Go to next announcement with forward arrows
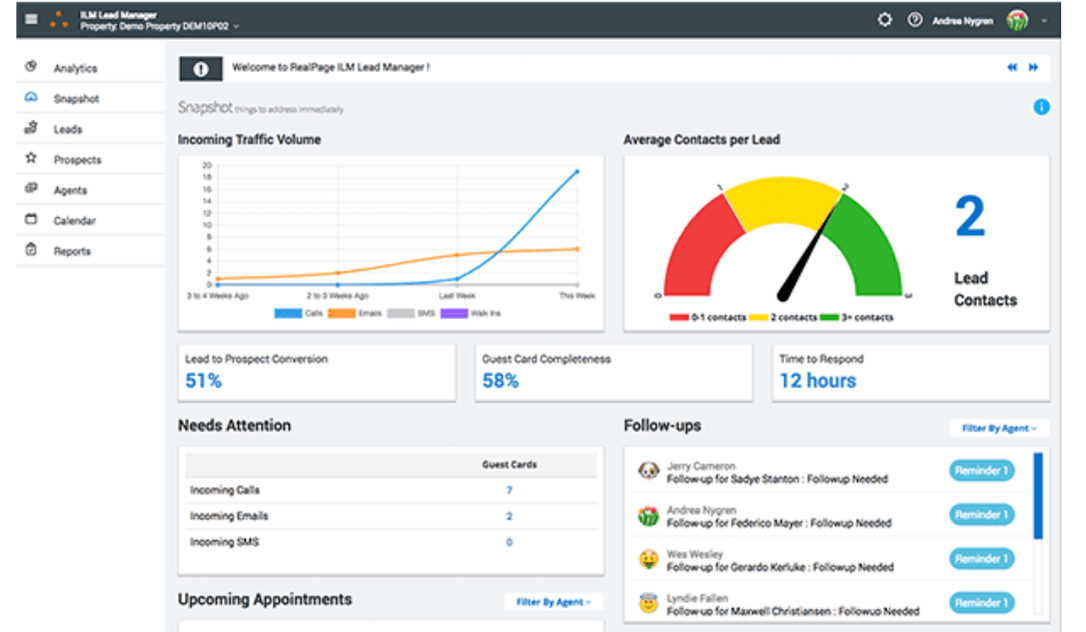 pos(1033,67)
